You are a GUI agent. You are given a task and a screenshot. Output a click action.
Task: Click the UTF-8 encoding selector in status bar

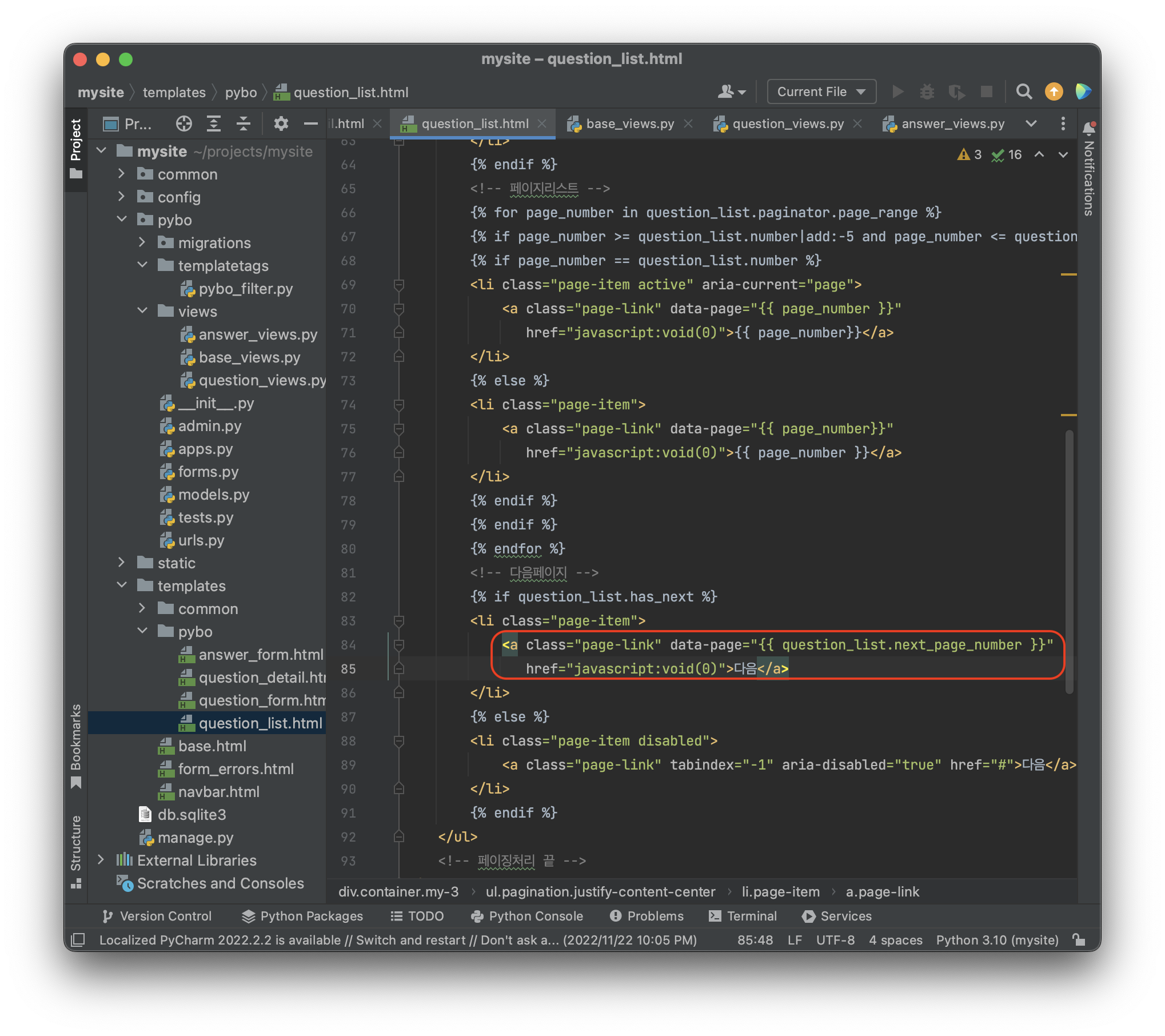pyautogui.click(x=835, y=940)
